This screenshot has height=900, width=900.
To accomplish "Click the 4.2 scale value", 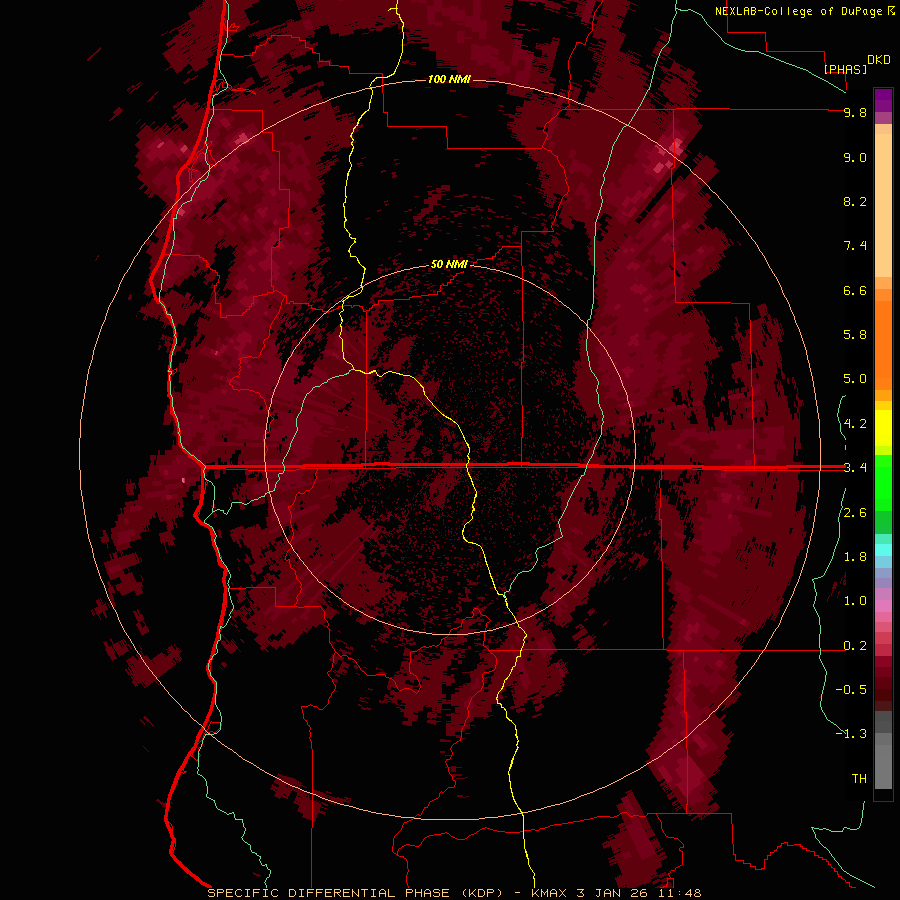I will [855, 424].
